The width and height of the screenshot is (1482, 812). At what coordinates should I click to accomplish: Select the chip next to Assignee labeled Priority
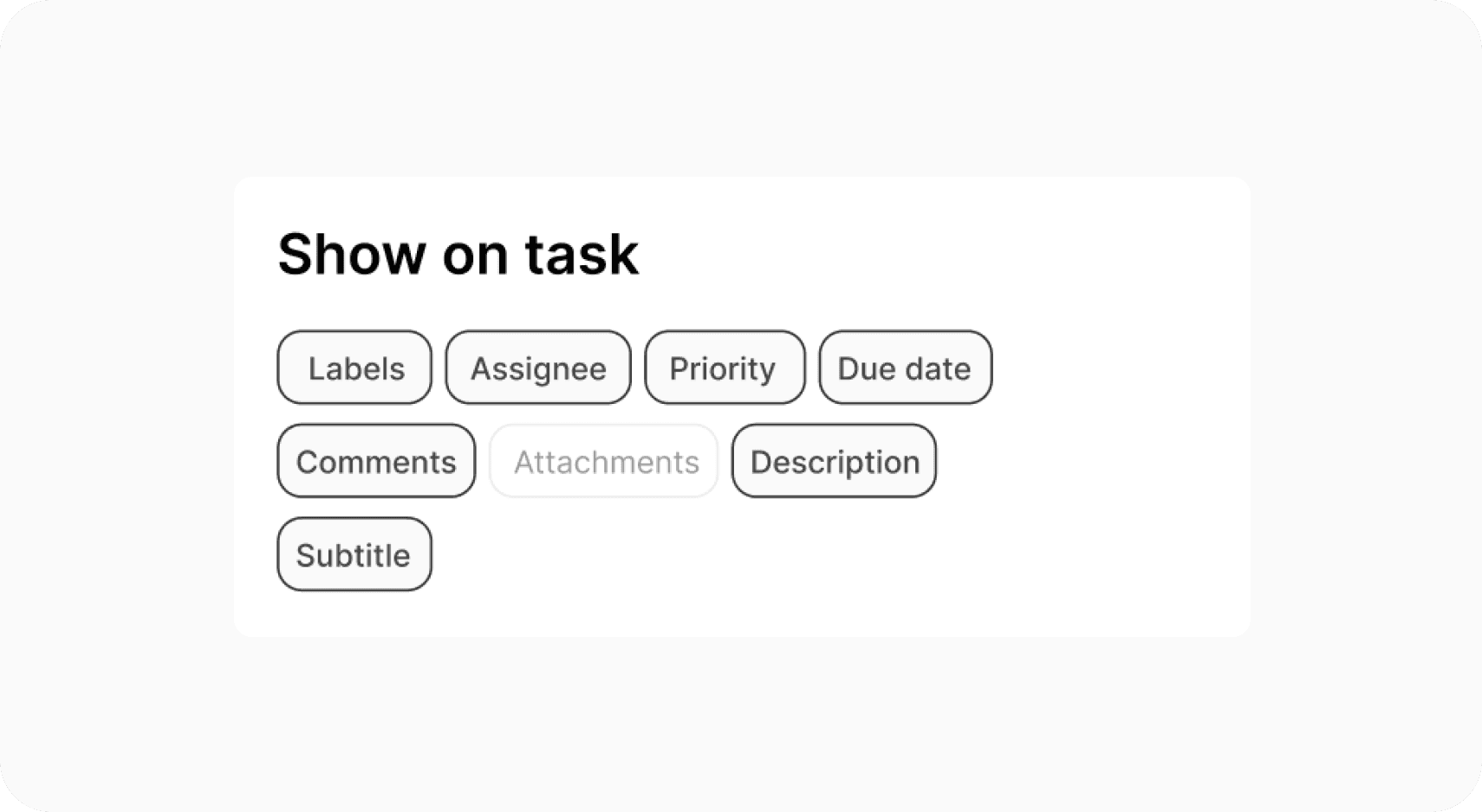coord(725,367)
